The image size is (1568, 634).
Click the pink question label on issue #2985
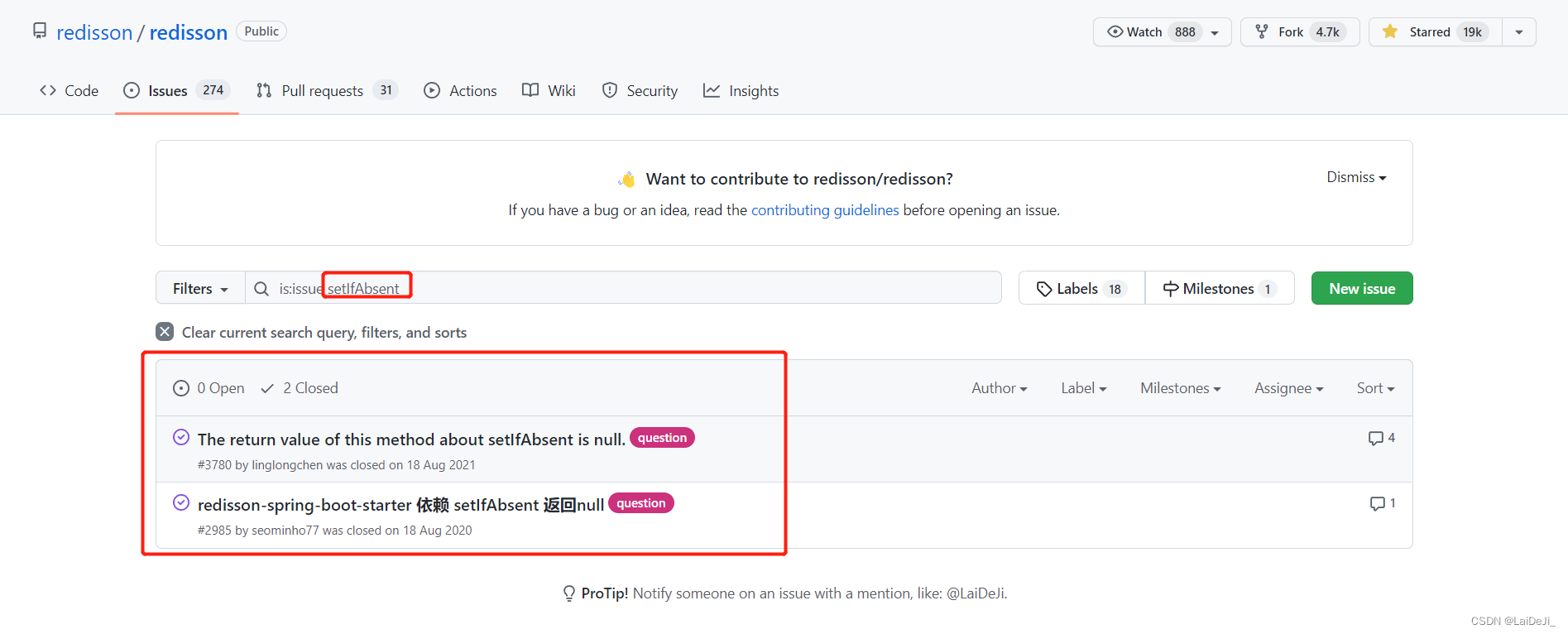pyautogui.click(x=640, y=503)
